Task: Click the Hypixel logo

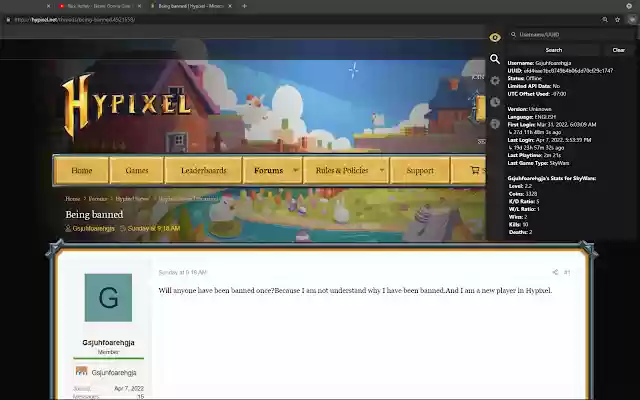Action: (x=127, y=105)
